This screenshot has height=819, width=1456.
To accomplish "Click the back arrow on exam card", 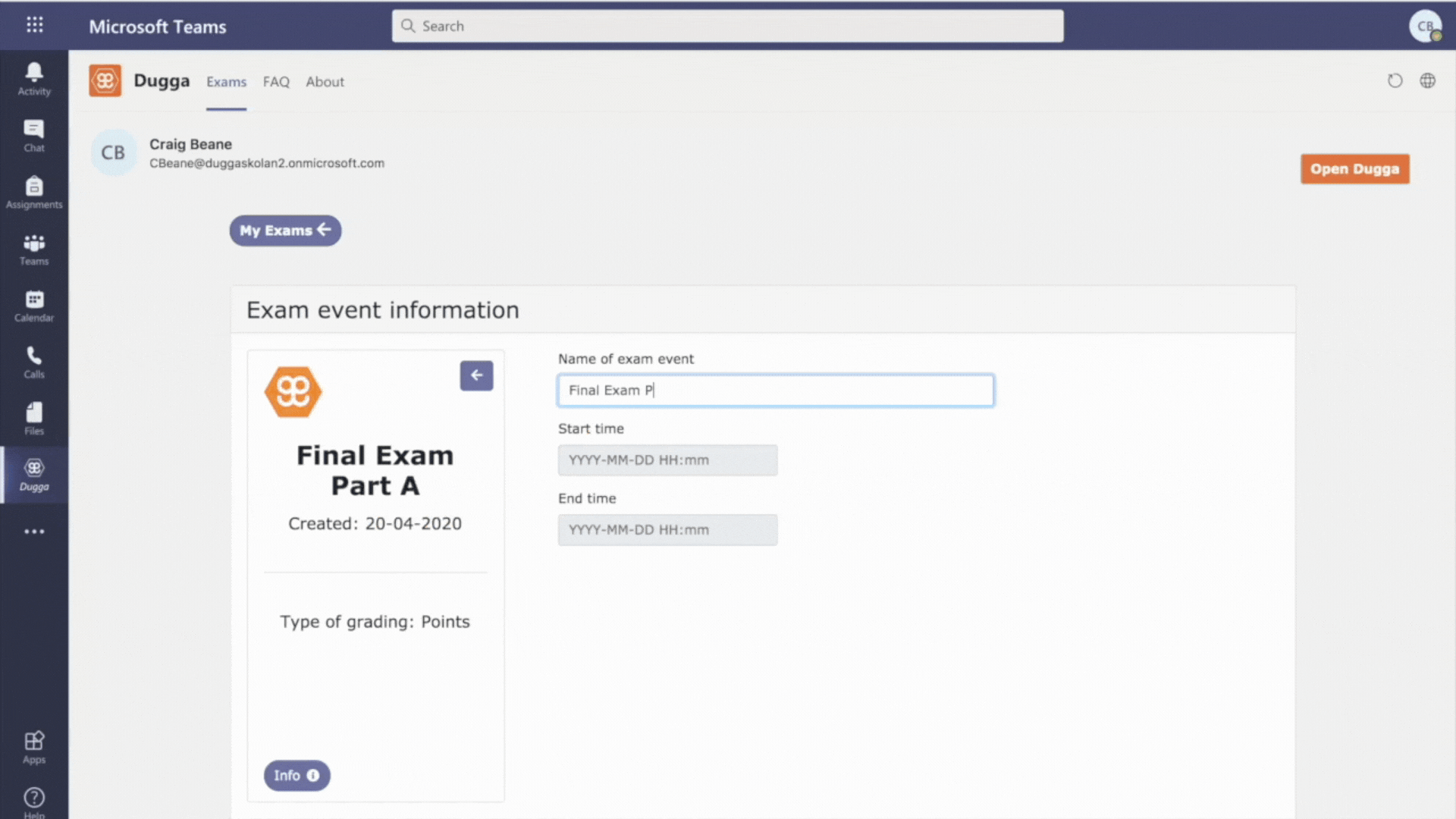I will pyautogui.click(x=476, y=375).
